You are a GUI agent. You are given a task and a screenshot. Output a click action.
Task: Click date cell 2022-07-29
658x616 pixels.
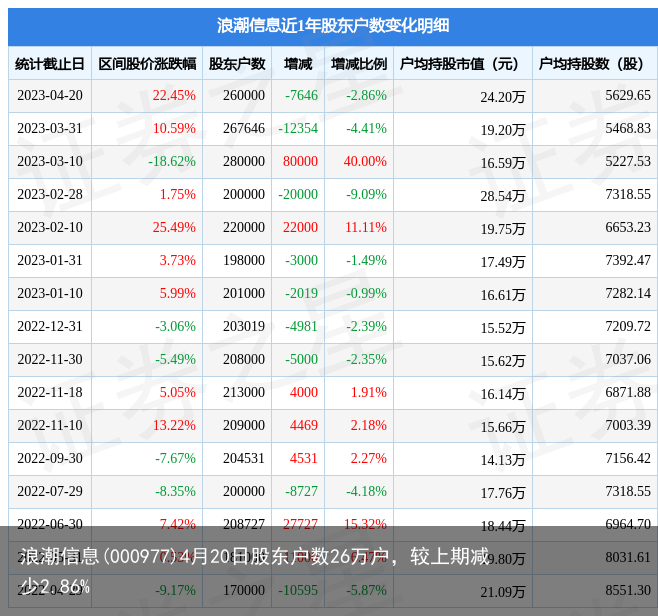coord(50,491)
